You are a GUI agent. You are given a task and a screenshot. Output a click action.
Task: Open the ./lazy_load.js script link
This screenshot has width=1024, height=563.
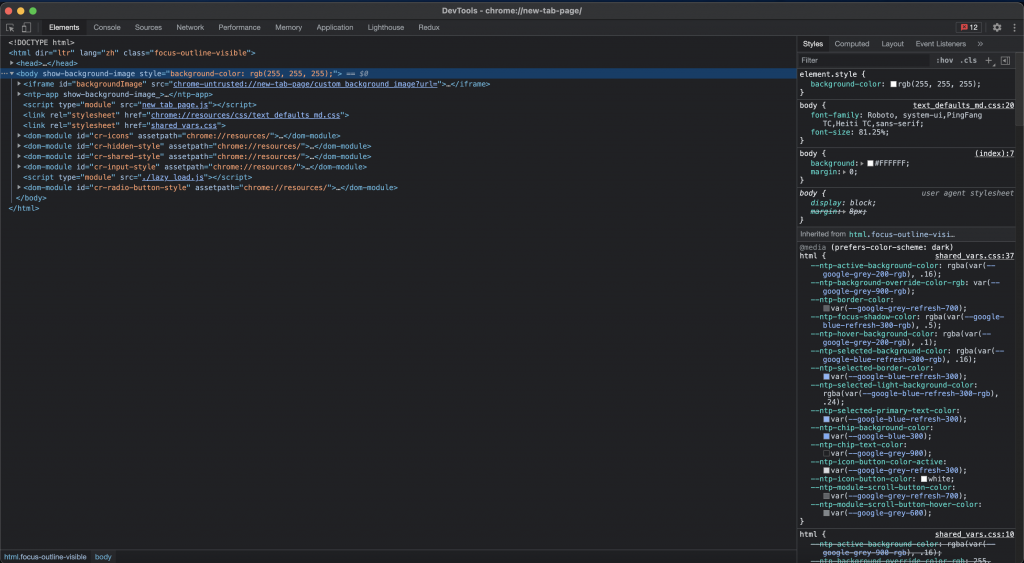click(173, 178)
